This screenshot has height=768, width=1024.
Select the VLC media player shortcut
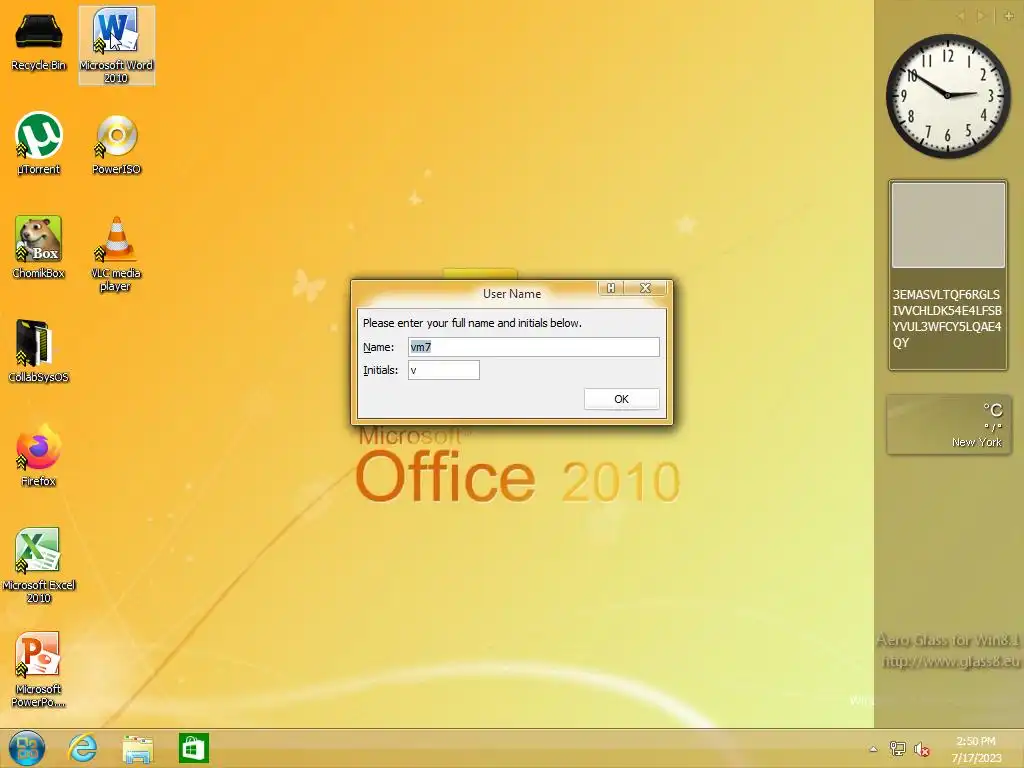point(116,253)
